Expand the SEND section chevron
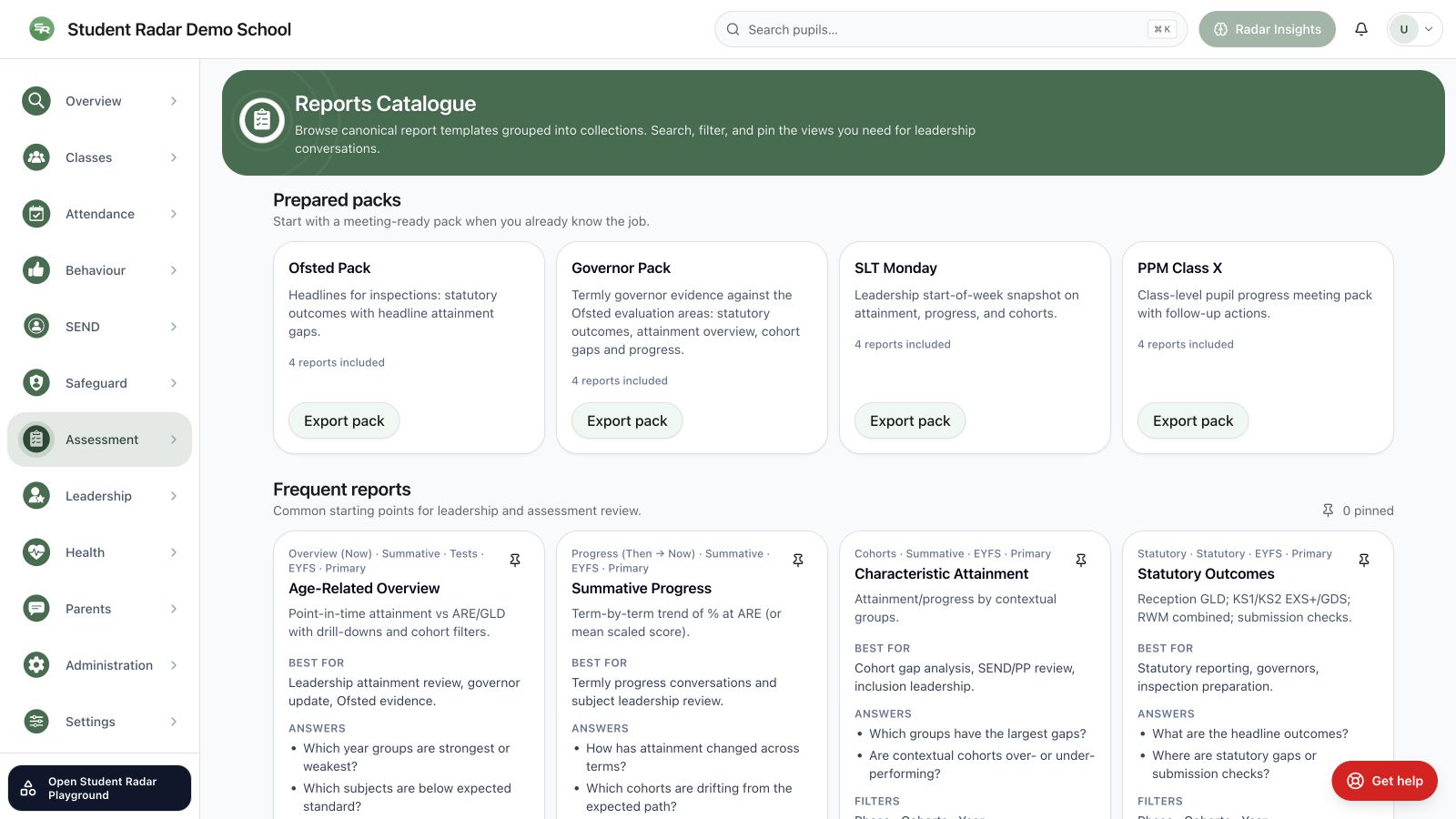Screen dimensions: 1456x819 click(174, 327)
